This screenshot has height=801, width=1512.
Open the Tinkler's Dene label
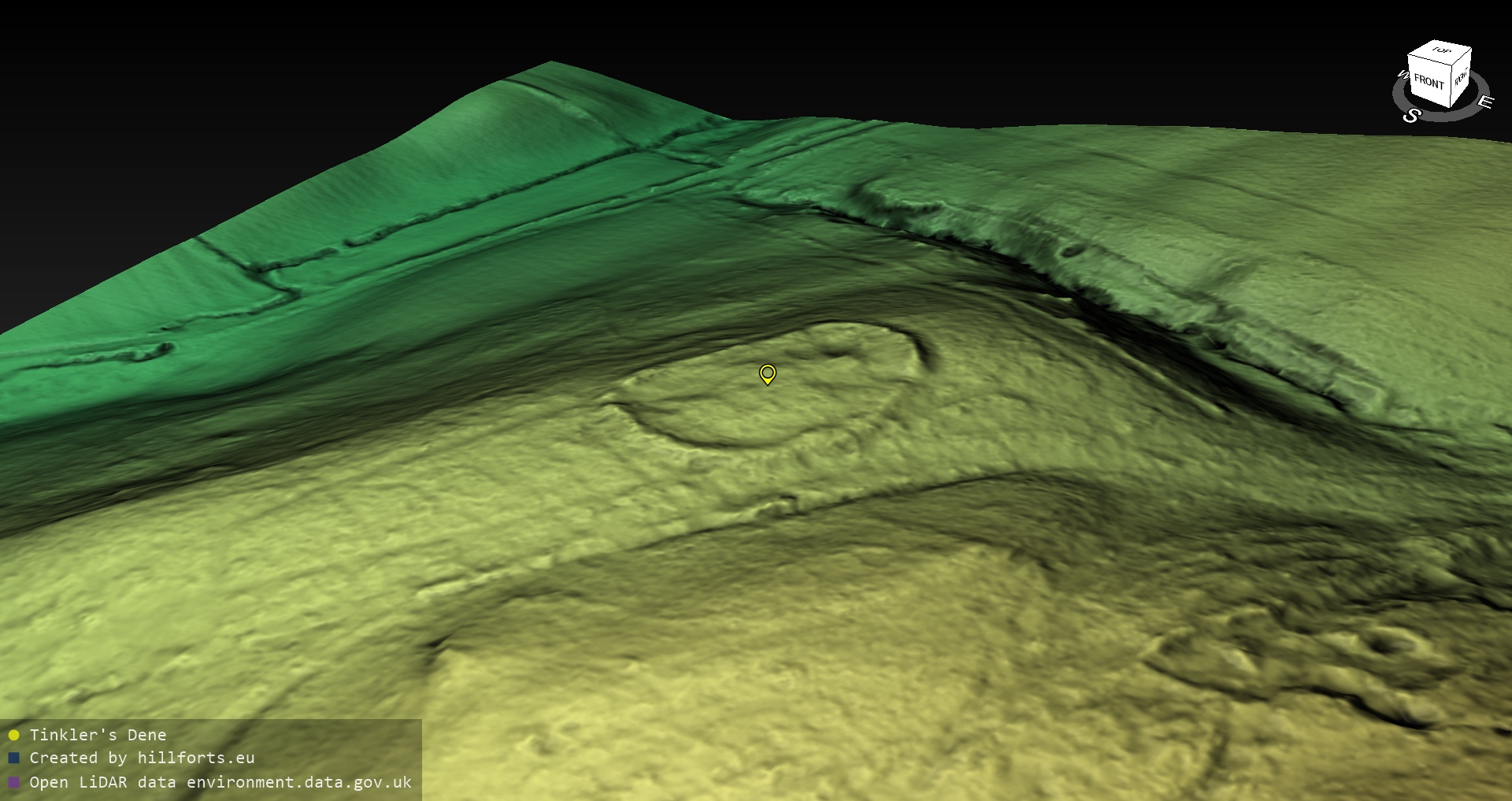click(98, 735)
